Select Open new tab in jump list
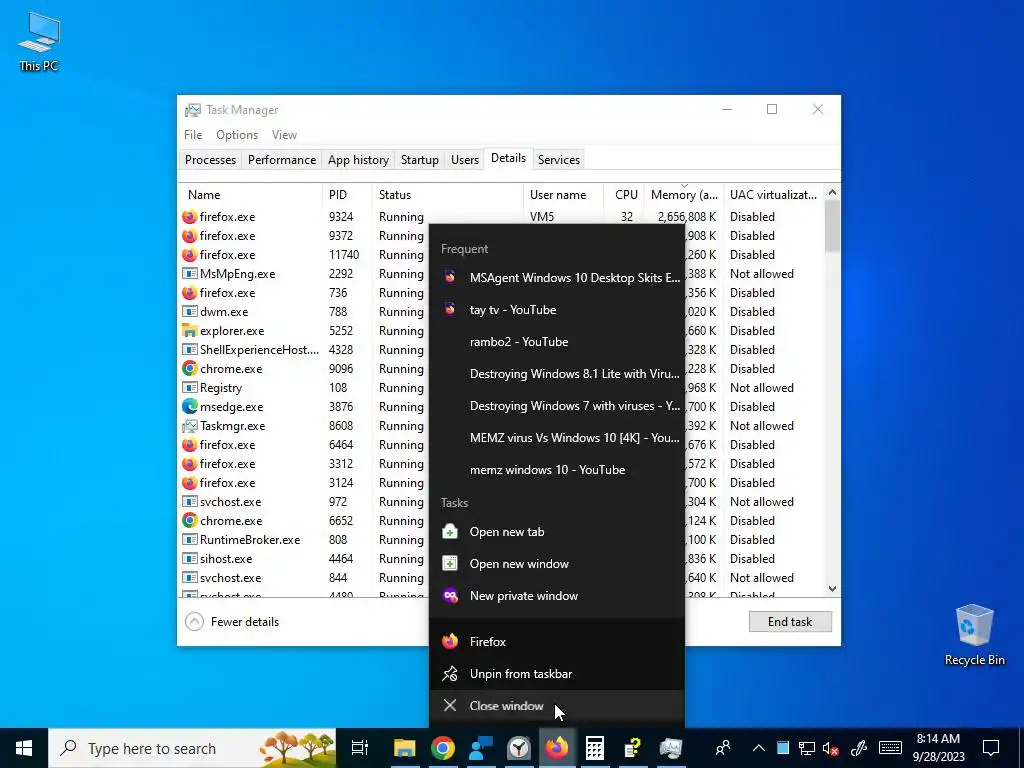 556,532
